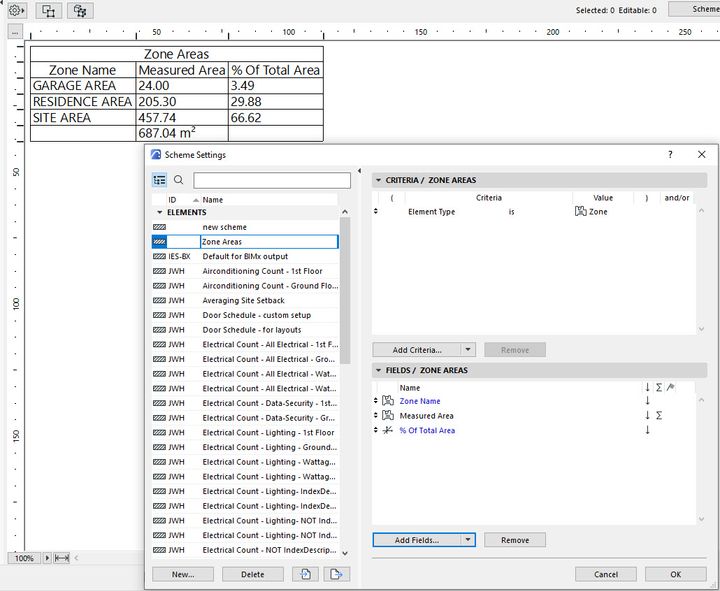The width and height of the screenshot is (720, 591).
Task: Click the New... button
Action: click(x=183, y=574)
